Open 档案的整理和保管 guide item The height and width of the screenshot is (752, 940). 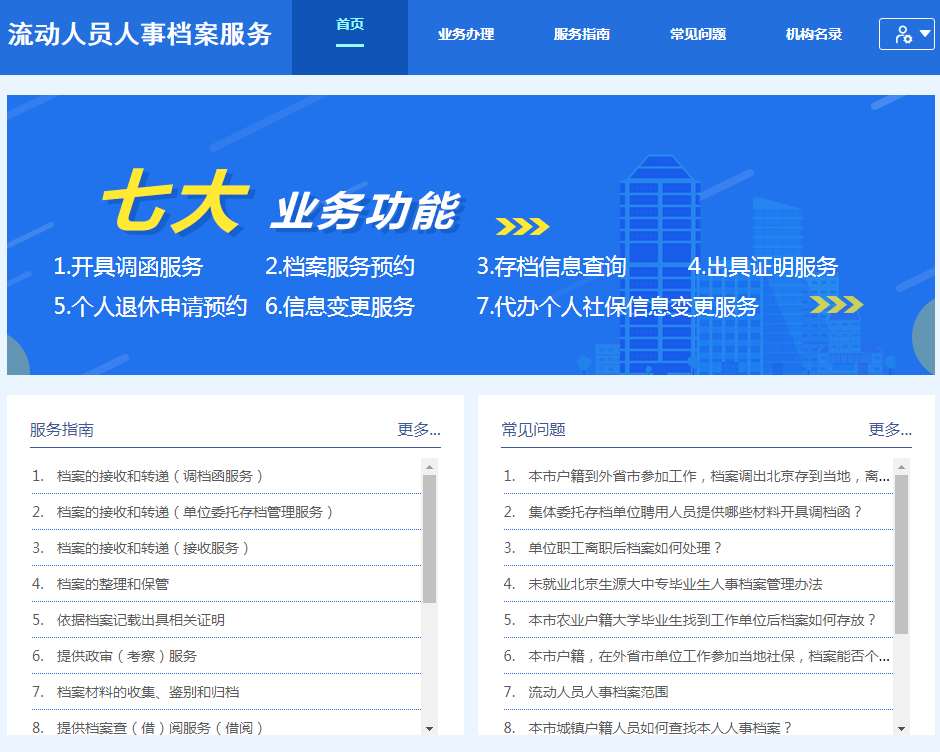click(x=113, y=584)
